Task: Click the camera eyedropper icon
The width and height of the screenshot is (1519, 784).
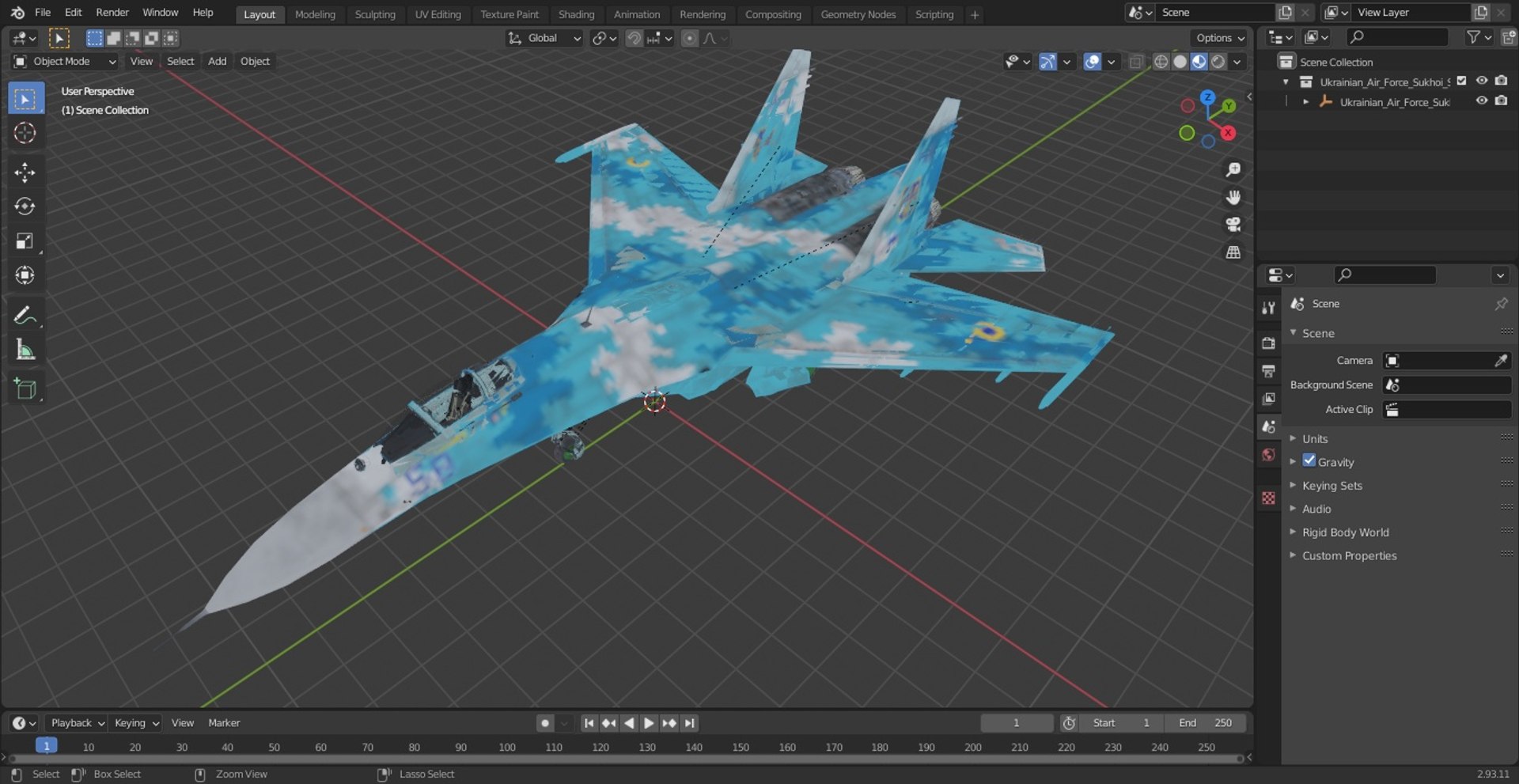Action: pos(1501,361)
